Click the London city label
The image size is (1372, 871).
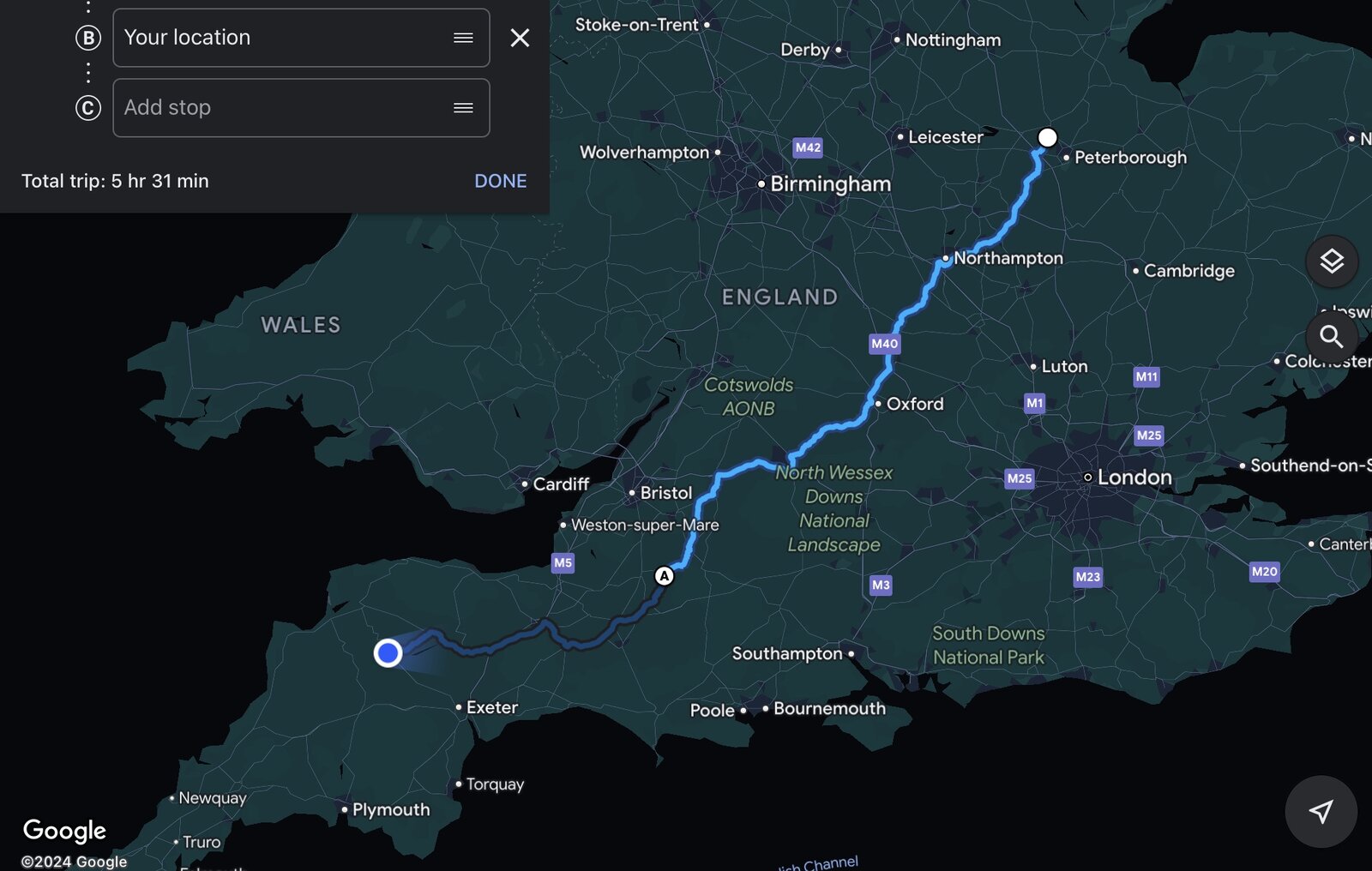[x=1134, y=478]
